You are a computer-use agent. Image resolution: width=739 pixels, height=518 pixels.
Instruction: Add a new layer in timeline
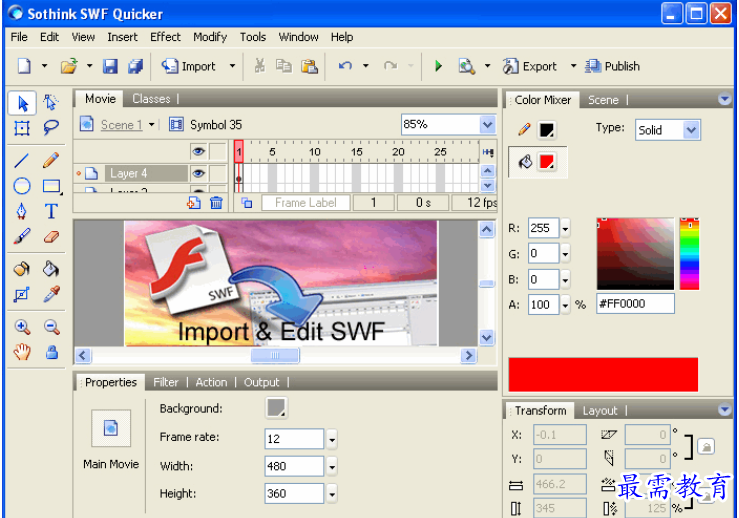coord(194,203)
